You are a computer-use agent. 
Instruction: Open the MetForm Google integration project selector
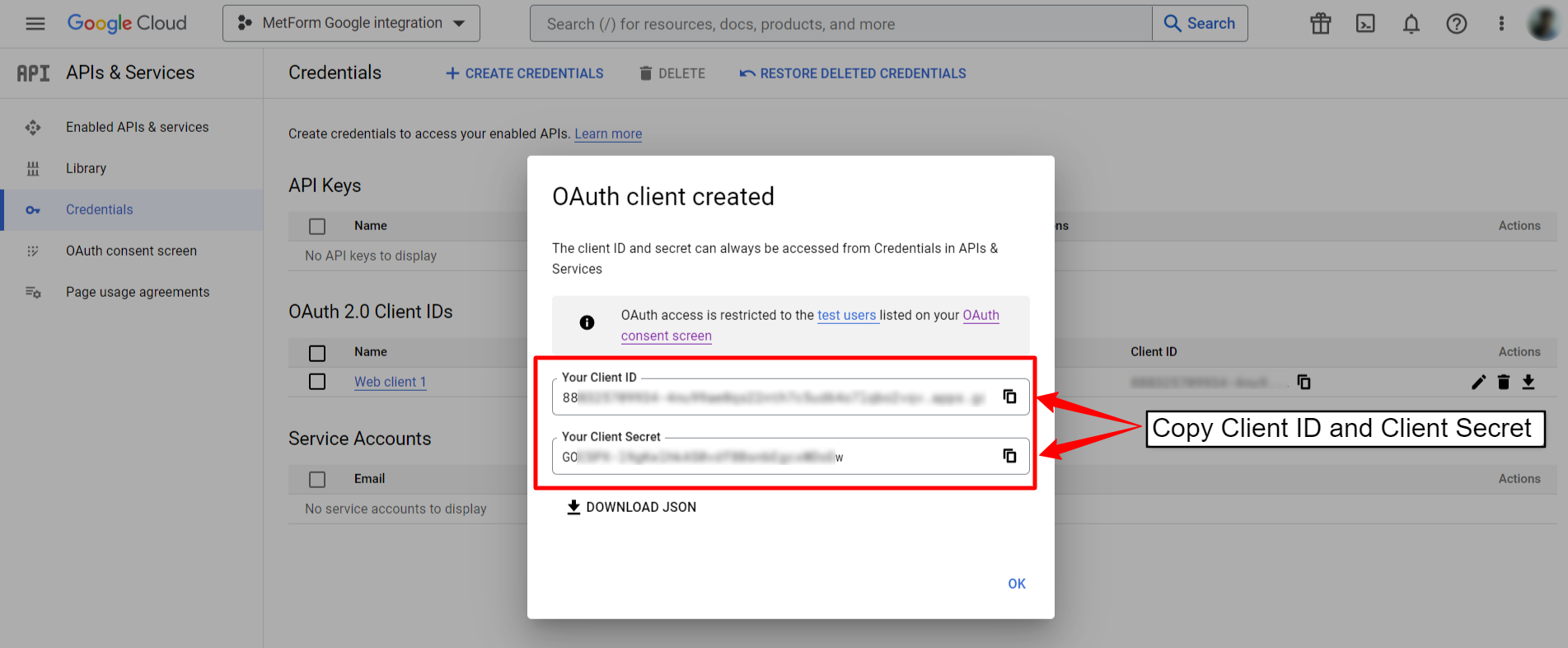tap(351, 23)
